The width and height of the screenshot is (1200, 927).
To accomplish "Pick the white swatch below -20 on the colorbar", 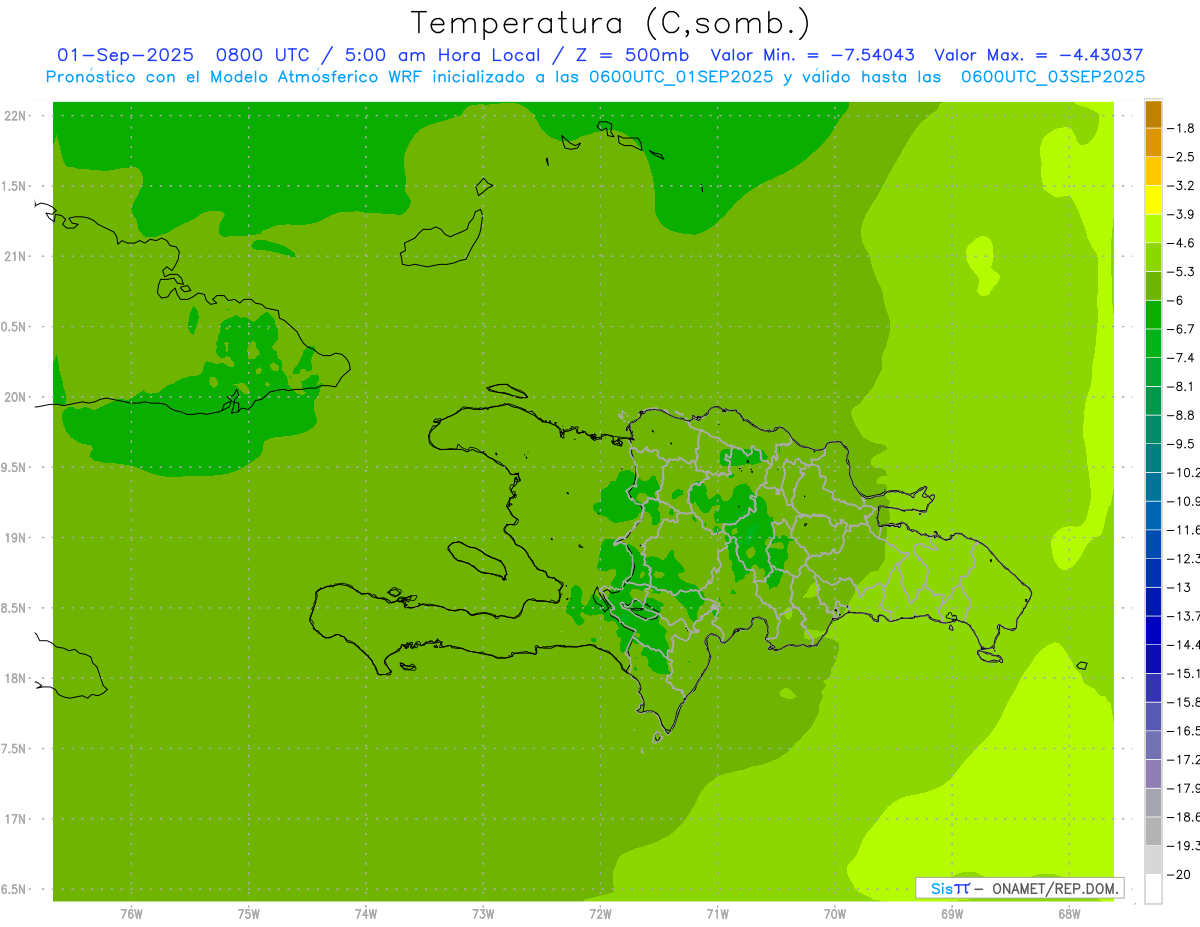I will coord(1153,888).
